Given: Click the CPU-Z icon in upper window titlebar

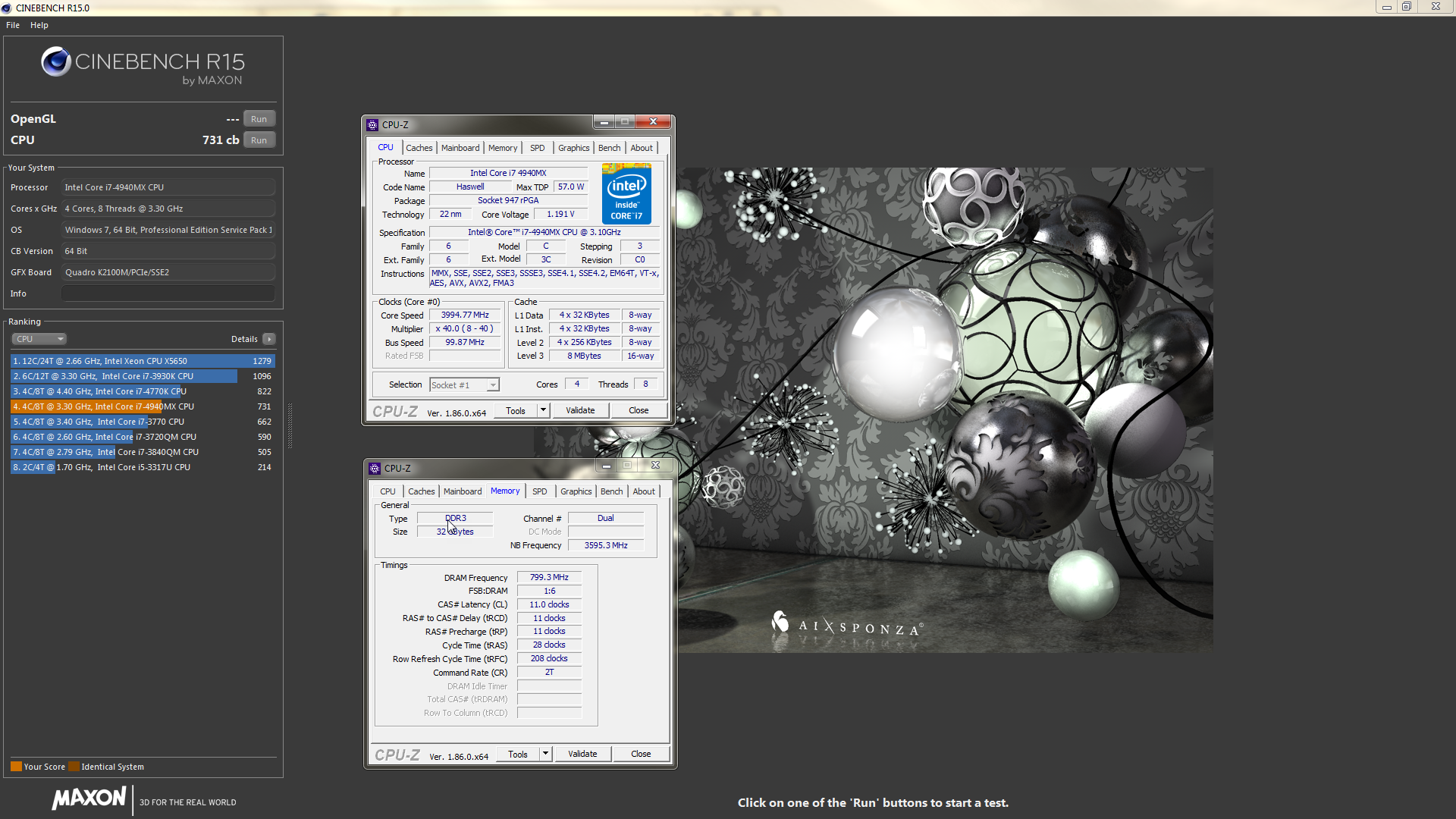Looking at the screenshot, I should tap(372, 125).
